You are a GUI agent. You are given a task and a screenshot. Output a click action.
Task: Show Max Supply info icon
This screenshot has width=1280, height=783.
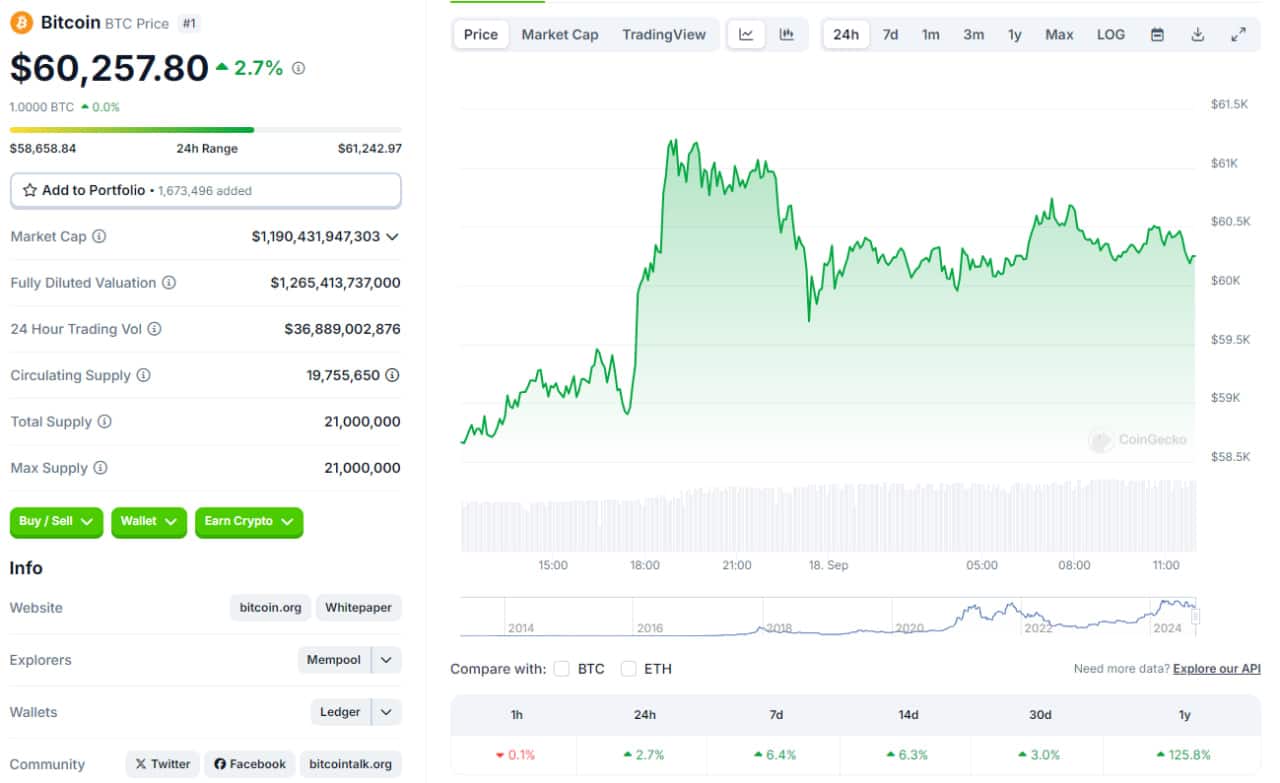pyautogui.click(x=100, y=468)
